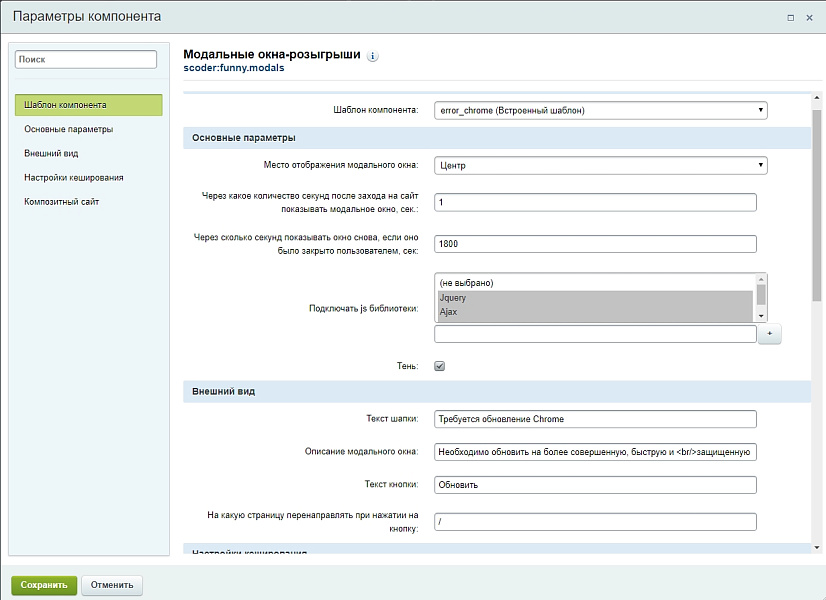Click the Отменить button
The height and width of the screenshot is (600, 826).
112,585
